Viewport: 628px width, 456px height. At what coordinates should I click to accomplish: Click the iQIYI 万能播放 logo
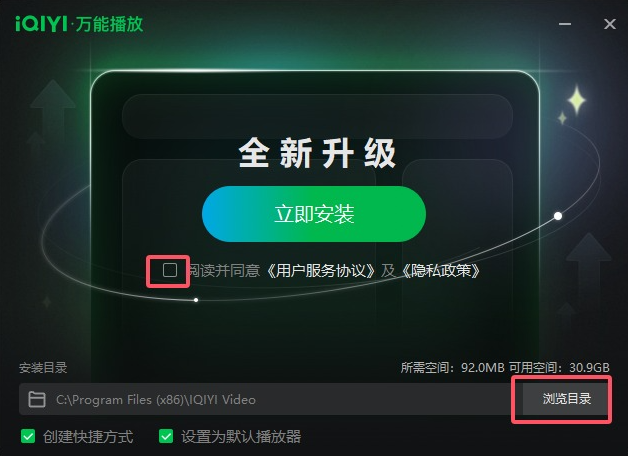(79, 24)
